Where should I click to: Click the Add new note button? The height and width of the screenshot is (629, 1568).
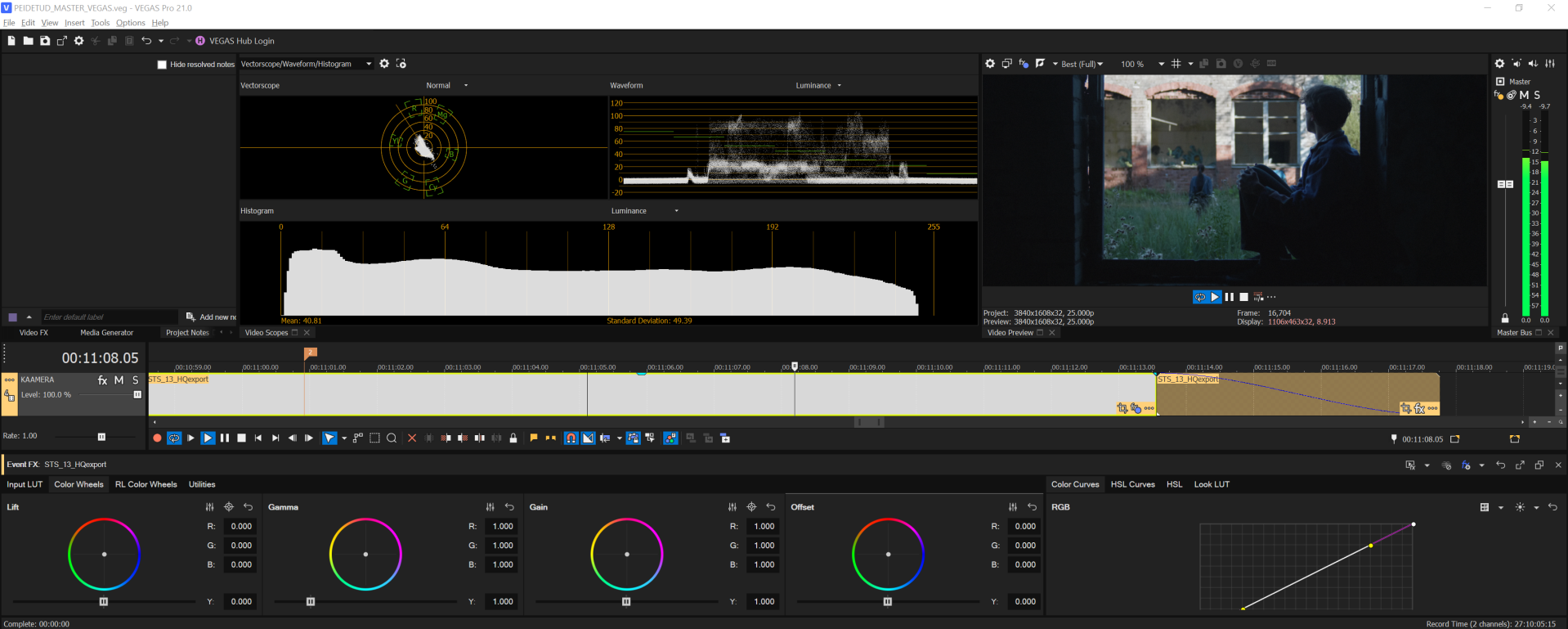click(x=211, y=317)
